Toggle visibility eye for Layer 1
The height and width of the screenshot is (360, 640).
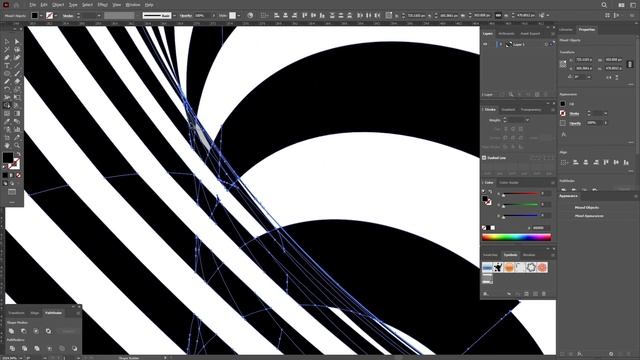click(485, 44)
